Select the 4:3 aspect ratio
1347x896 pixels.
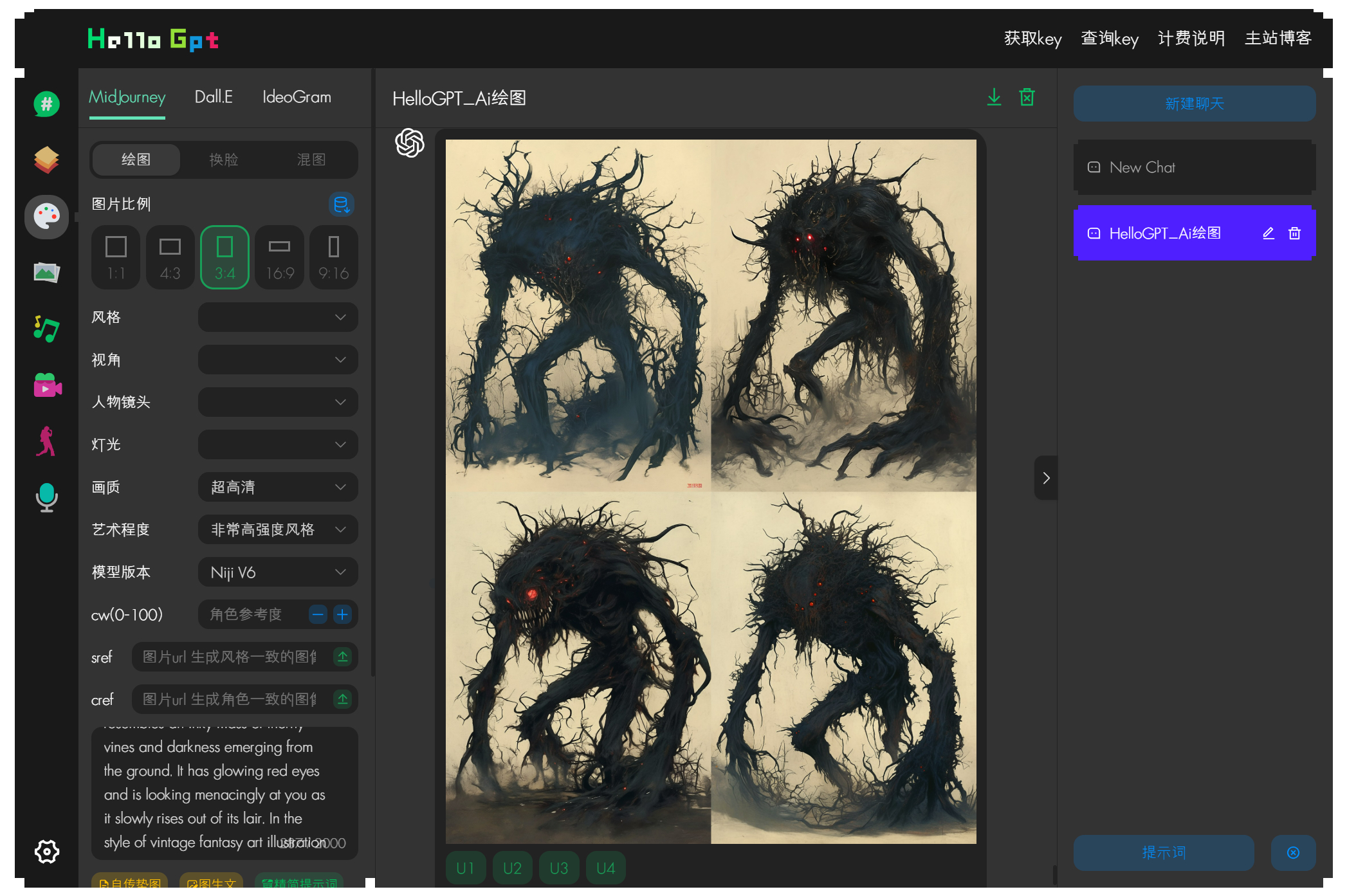170,257
